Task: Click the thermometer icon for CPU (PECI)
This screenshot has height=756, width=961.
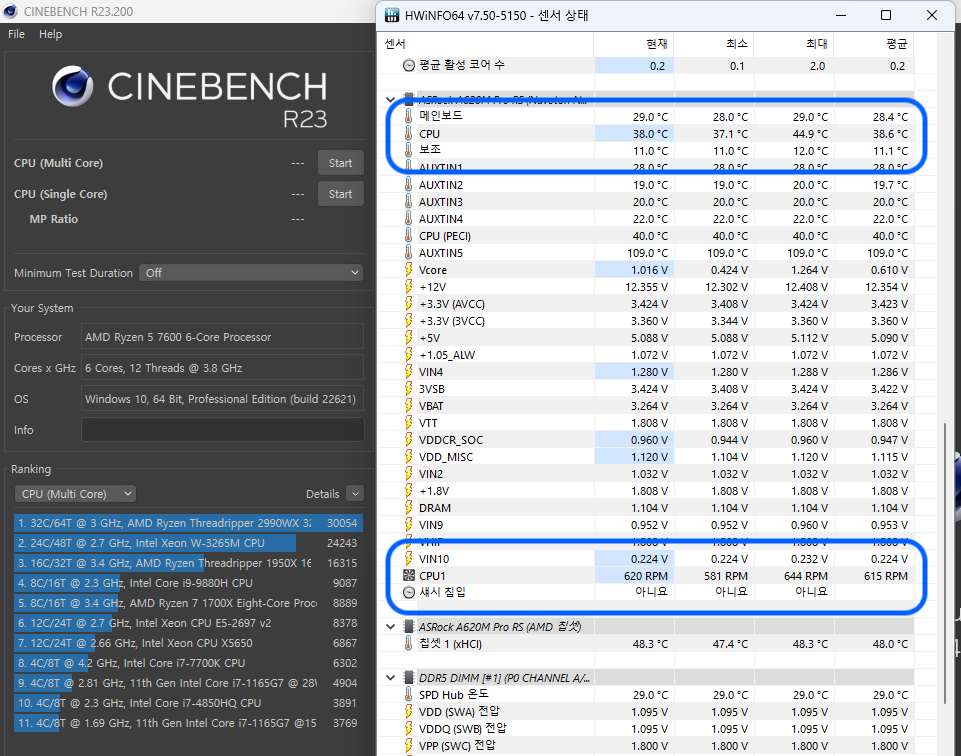Action: pyautogui.click(x=409, y=235)
